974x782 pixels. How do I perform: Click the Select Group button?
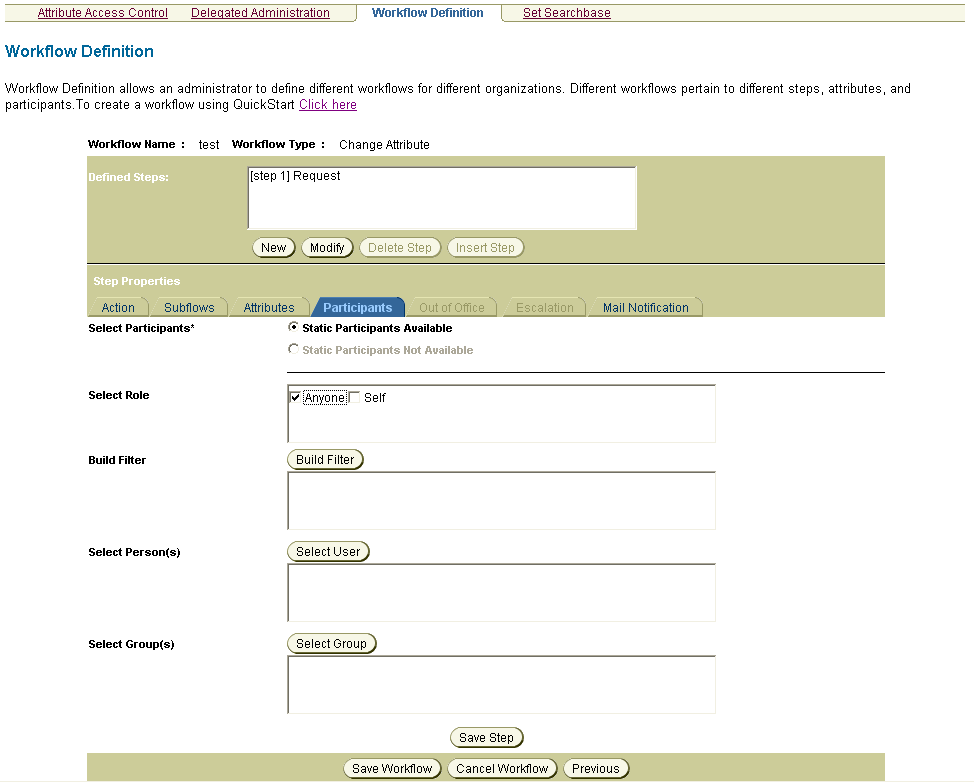pos(331,643)
